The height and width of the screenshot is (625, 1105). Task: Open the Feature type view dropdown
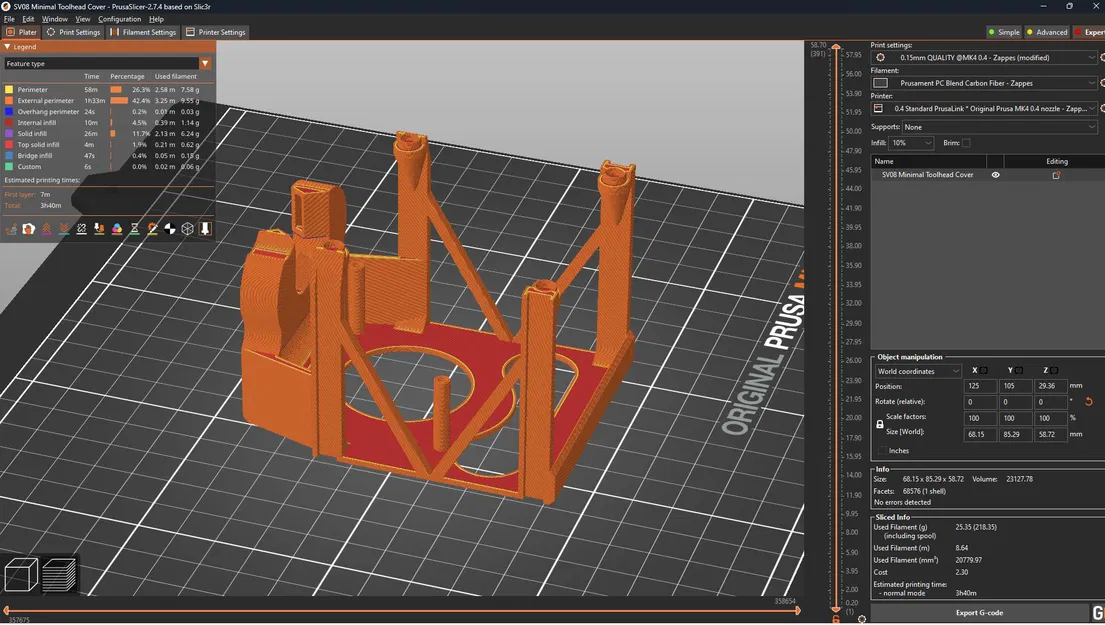point(108,63)
